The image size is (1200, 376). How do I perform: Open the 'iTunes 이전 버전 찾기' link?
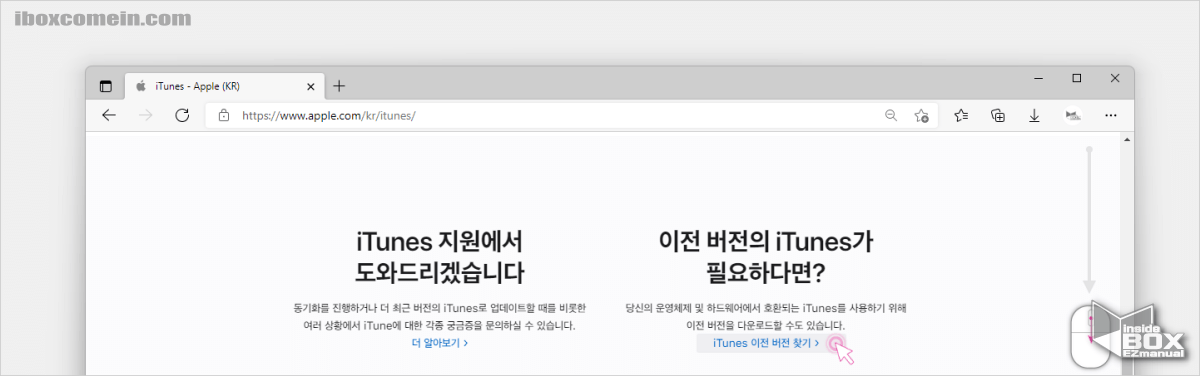pyautogui.click(x=766, y=343)
